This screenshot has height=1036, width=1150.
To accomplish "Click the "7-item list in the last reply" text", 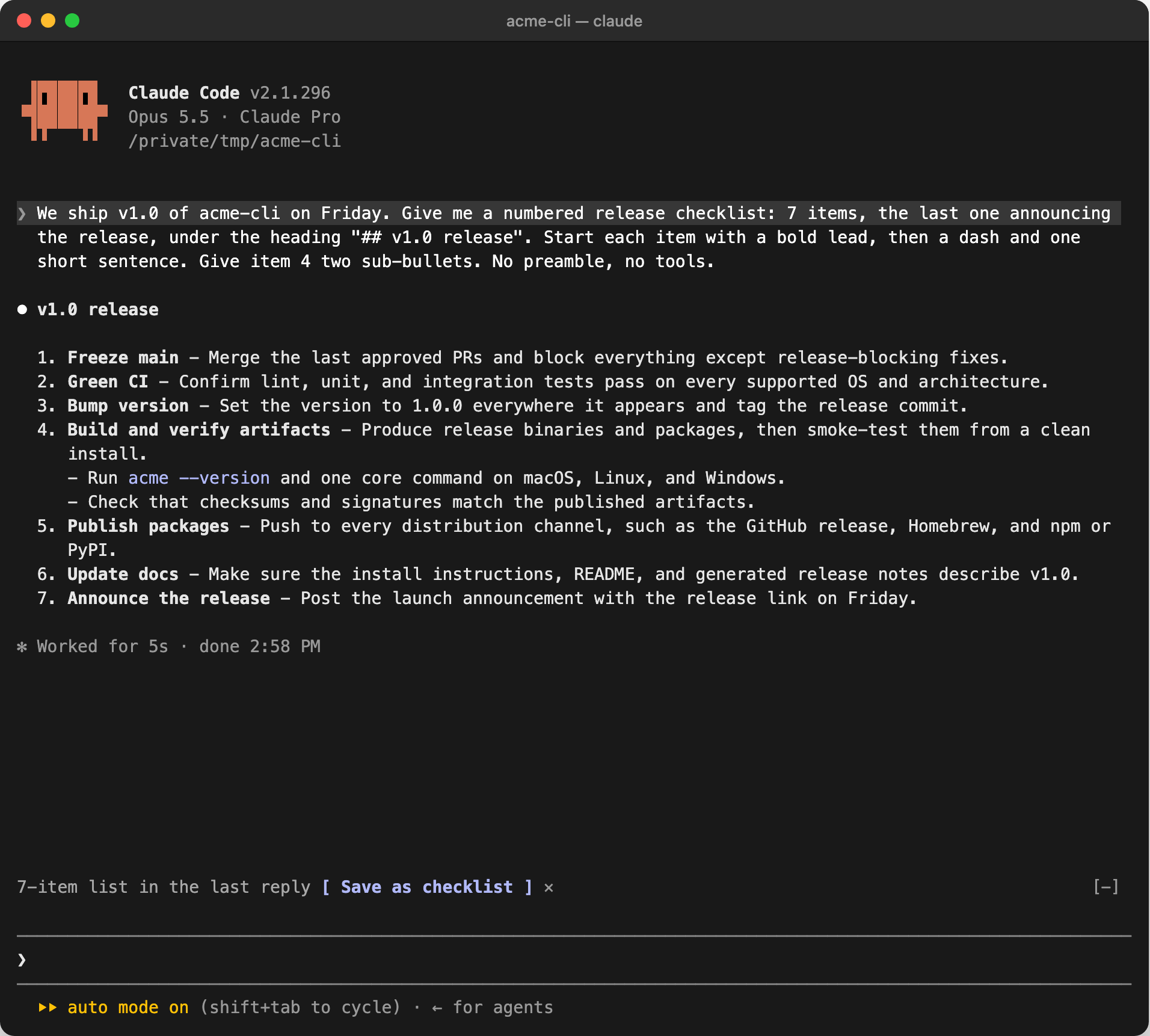I will click(164, 887).
